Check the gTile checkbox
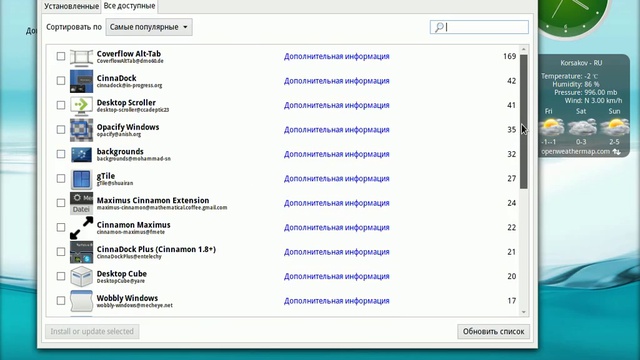This screenshot has width=640, height=360. (61, 179)
